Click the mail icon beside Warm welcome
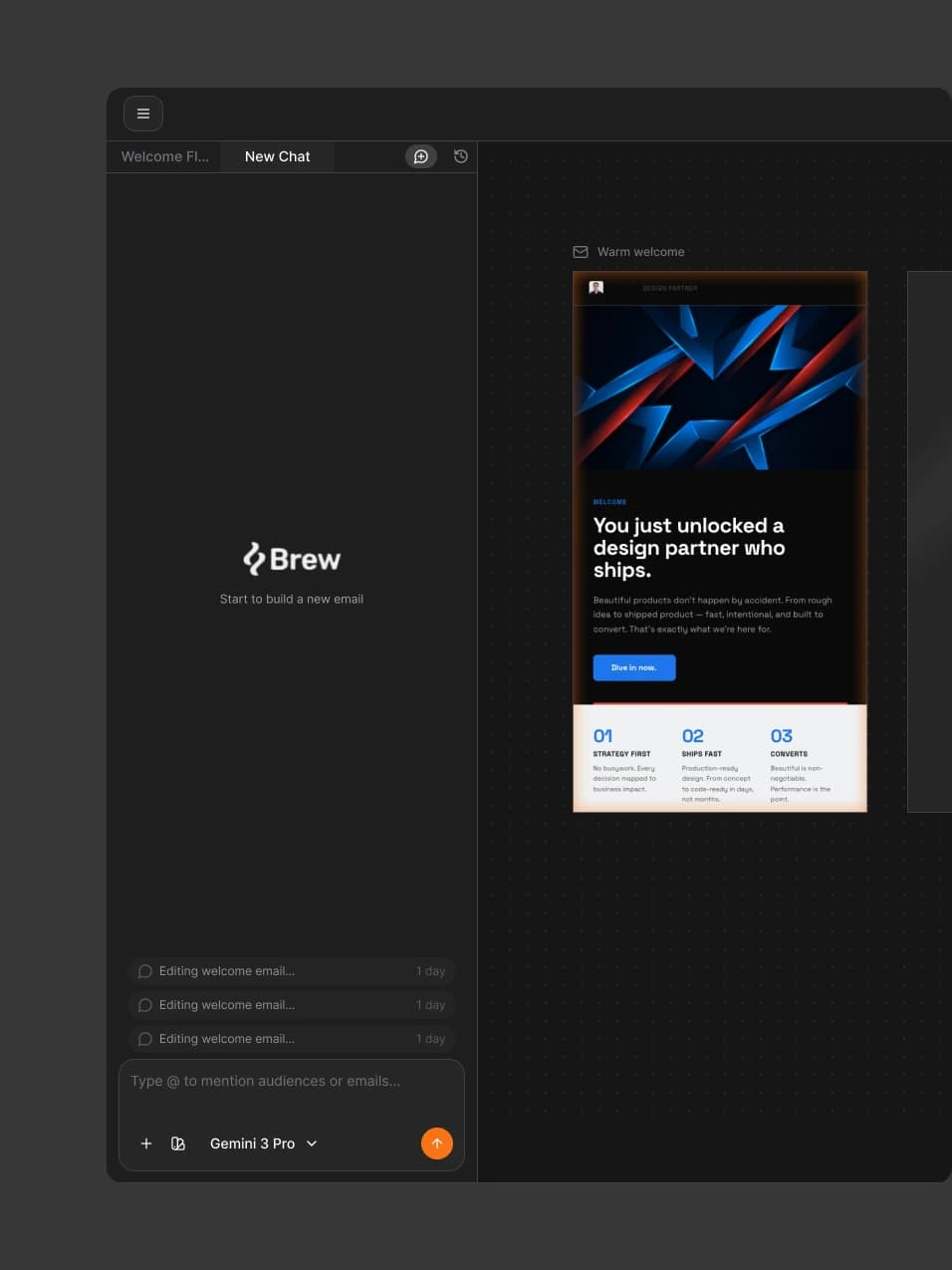Image resolution: width=952 pixels, height=1270 pixels. pyautogui.click(x=581, y=252)
